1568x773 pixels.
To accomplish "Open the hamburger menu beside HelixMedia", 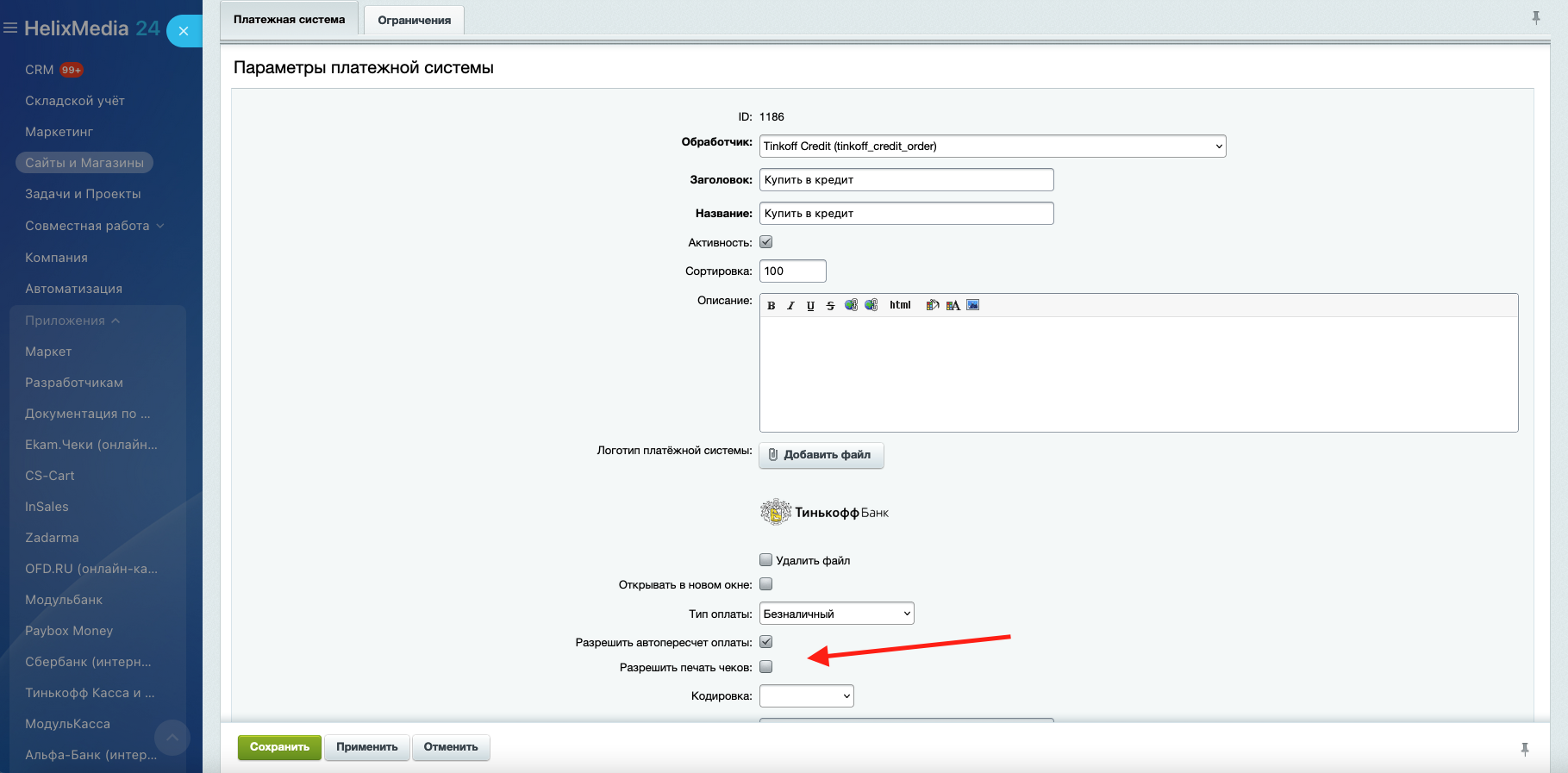I will (x=10, y=28).
